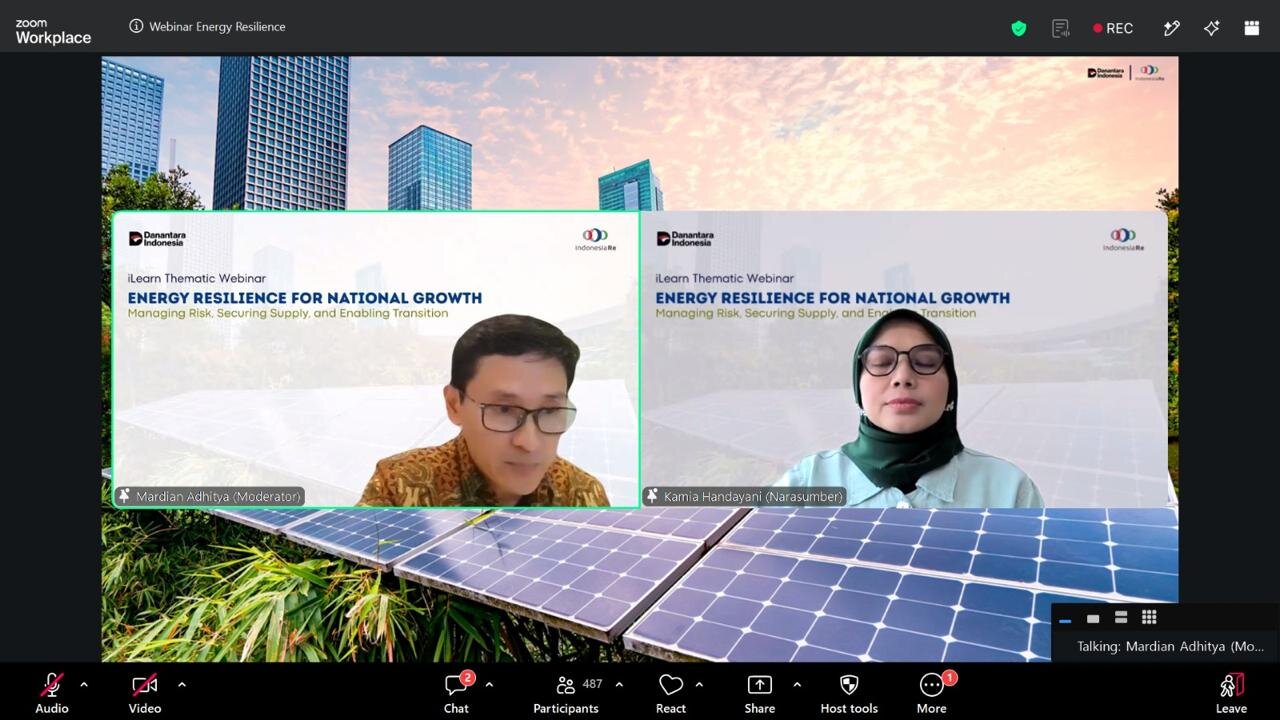This screenshot has height=720, width=1280.
Task: Open the AI notes pen icon
Action: (1172, 28)
